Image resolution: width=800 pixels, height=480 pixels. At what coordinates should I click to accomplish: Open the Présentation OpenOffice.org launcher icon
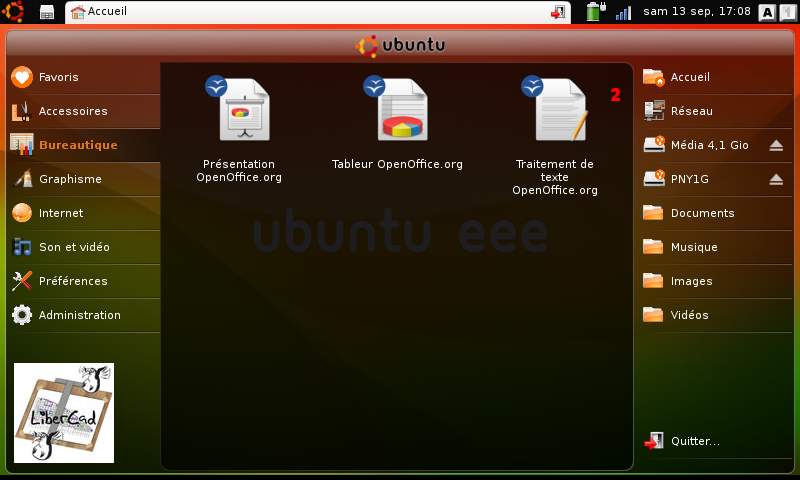238,108
